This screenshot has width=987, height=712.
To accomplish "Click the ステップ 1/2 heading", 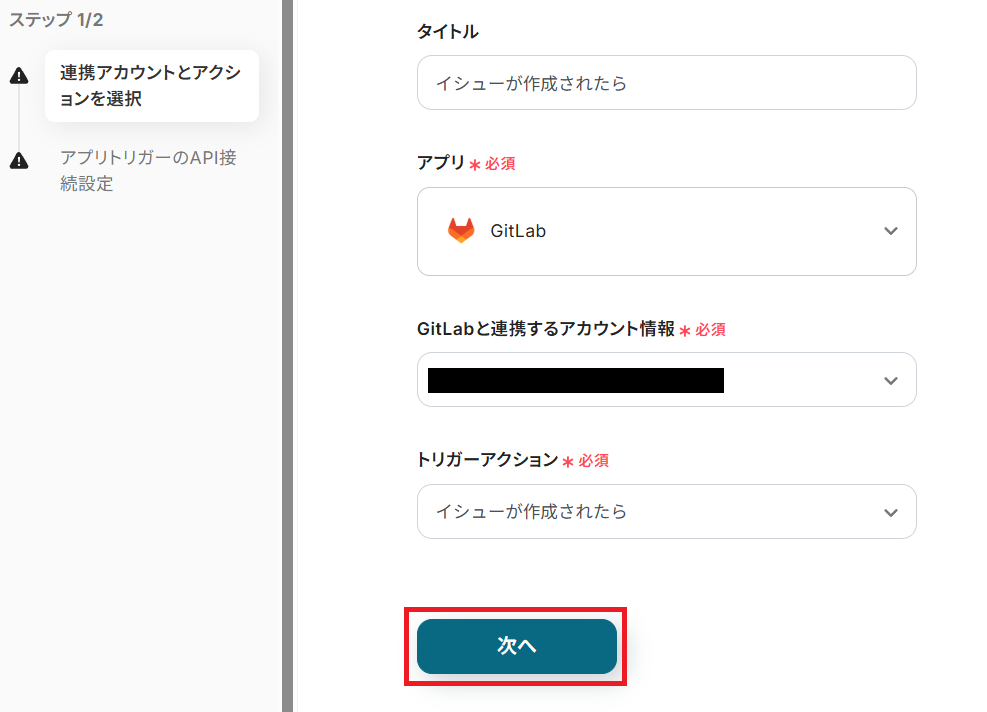I will 56,19.
